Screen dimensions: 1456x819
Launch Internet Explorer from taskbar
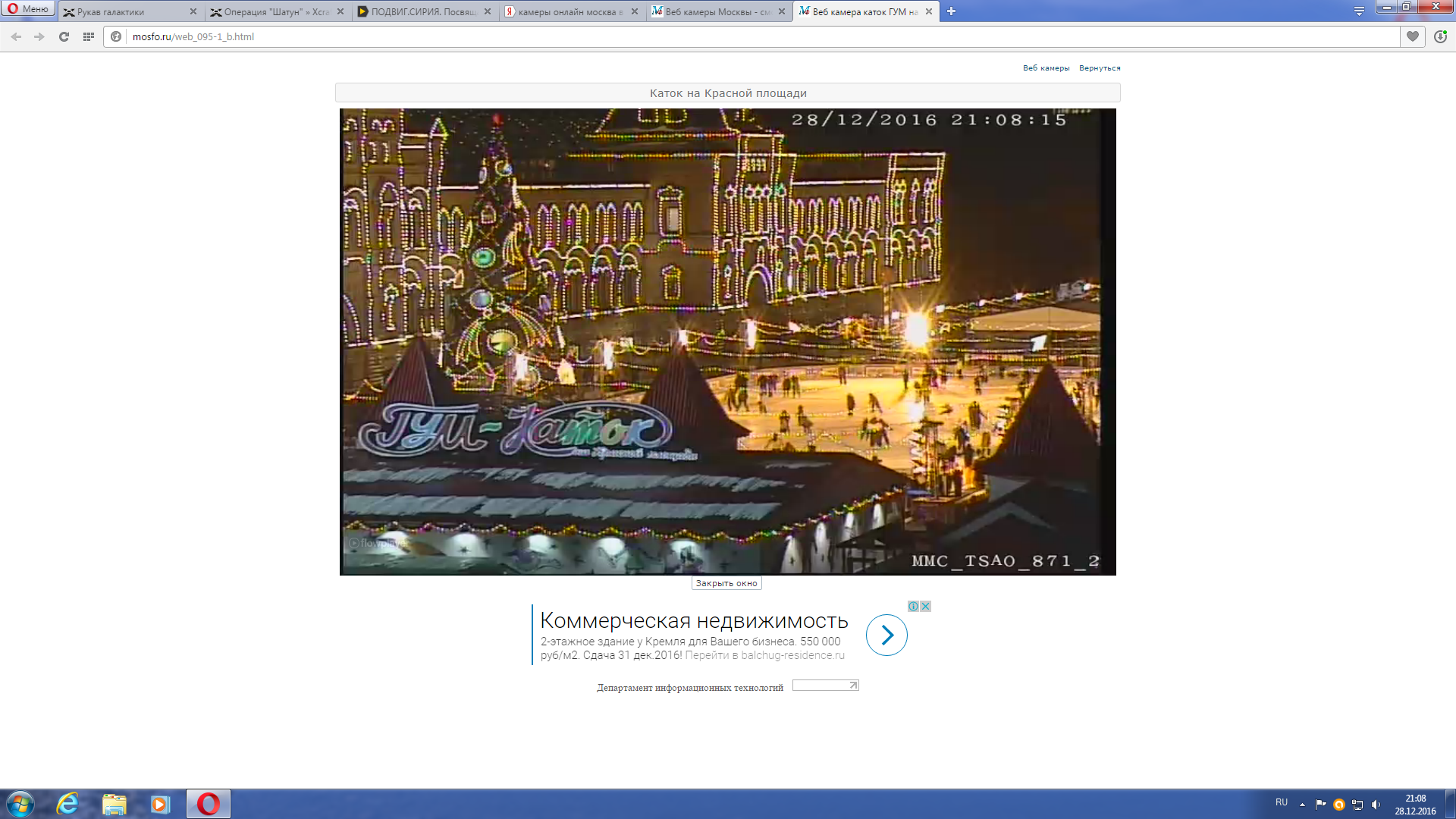coord(67,804)
